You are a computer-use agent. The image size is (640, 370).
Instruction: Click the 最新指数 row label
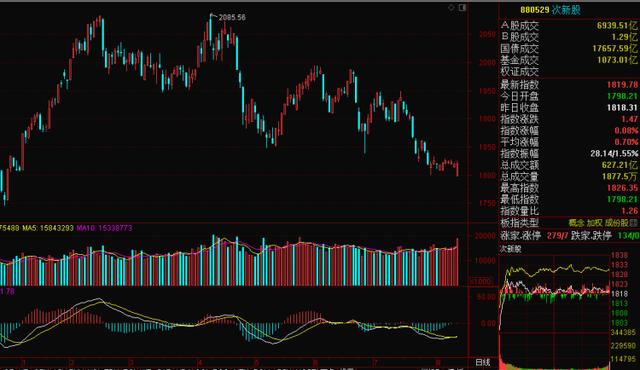coord(520,85)
